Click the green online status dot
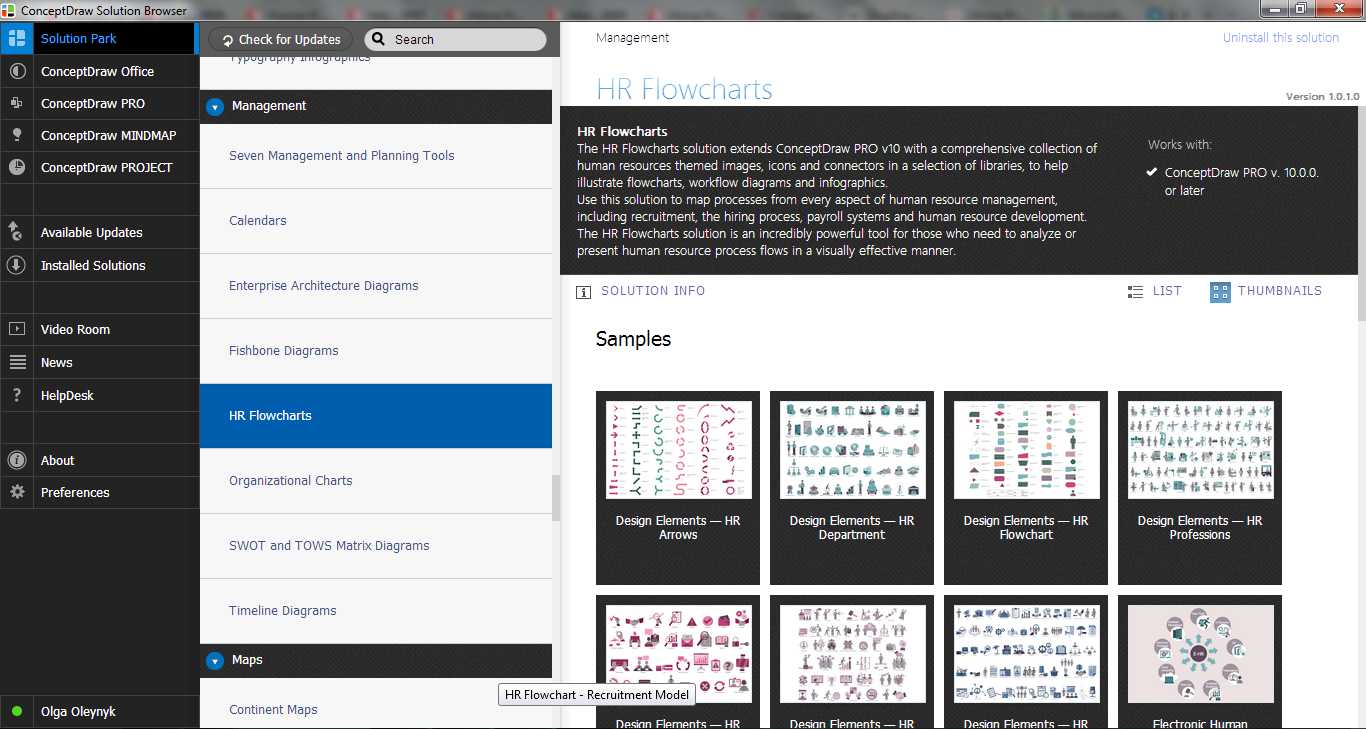The height and width of the screenshot is (729, 1366). coord(17,712)
